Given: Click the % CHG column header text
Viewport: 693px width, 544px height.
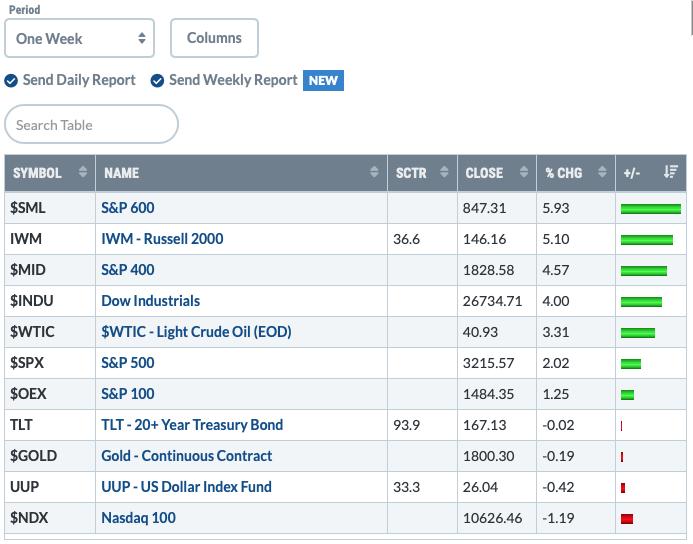Looking at the screenshot, I should (564, 173).
